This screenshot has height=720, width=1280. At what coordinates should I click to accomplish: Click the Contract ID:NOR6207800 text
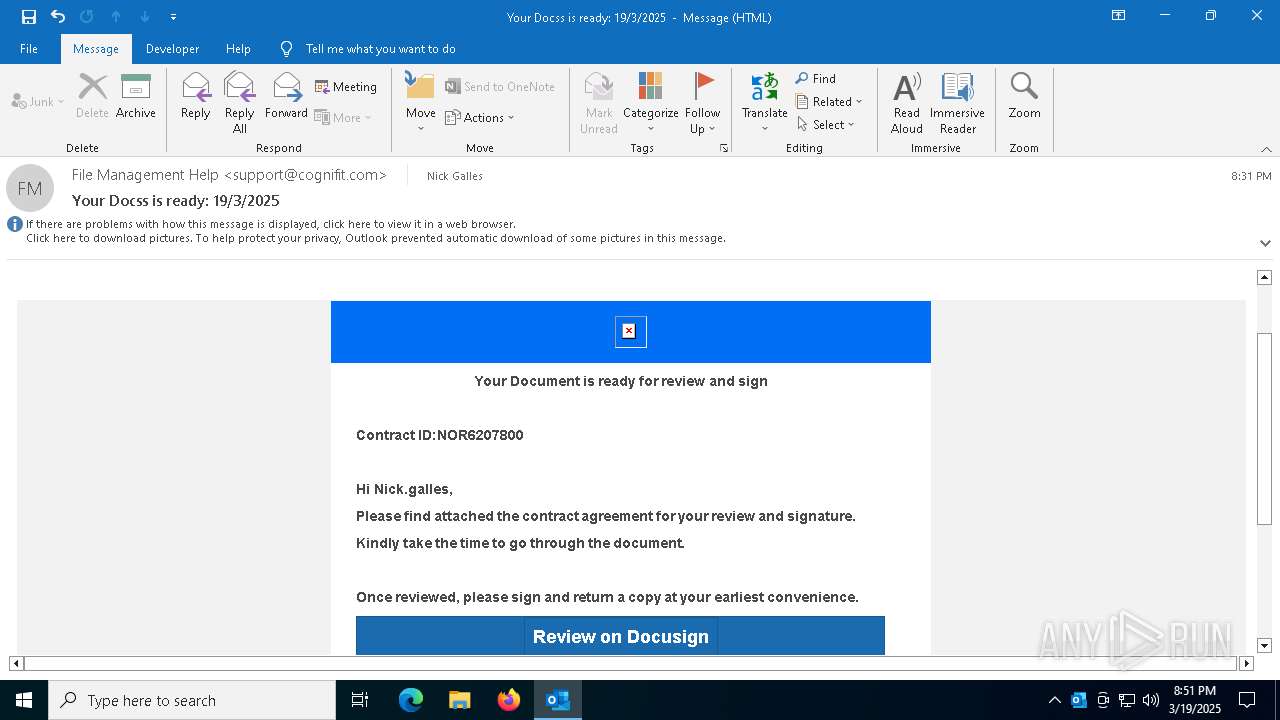440,435
